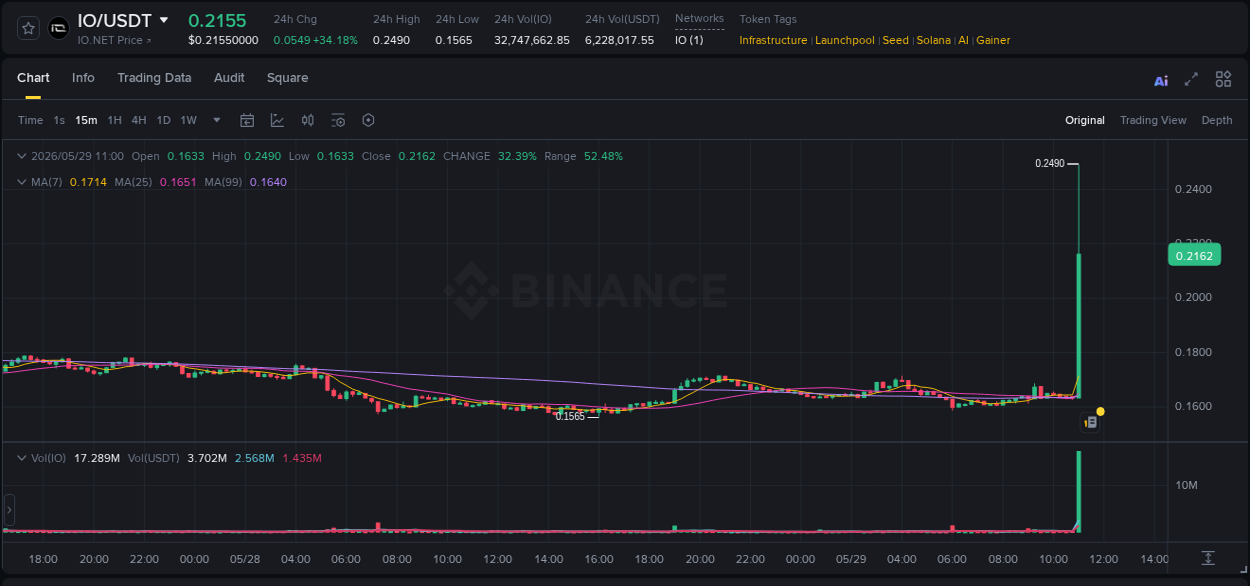Click the Infrastructure token tag
This screenshot has height=586, width=1250.
pos(773,40)
